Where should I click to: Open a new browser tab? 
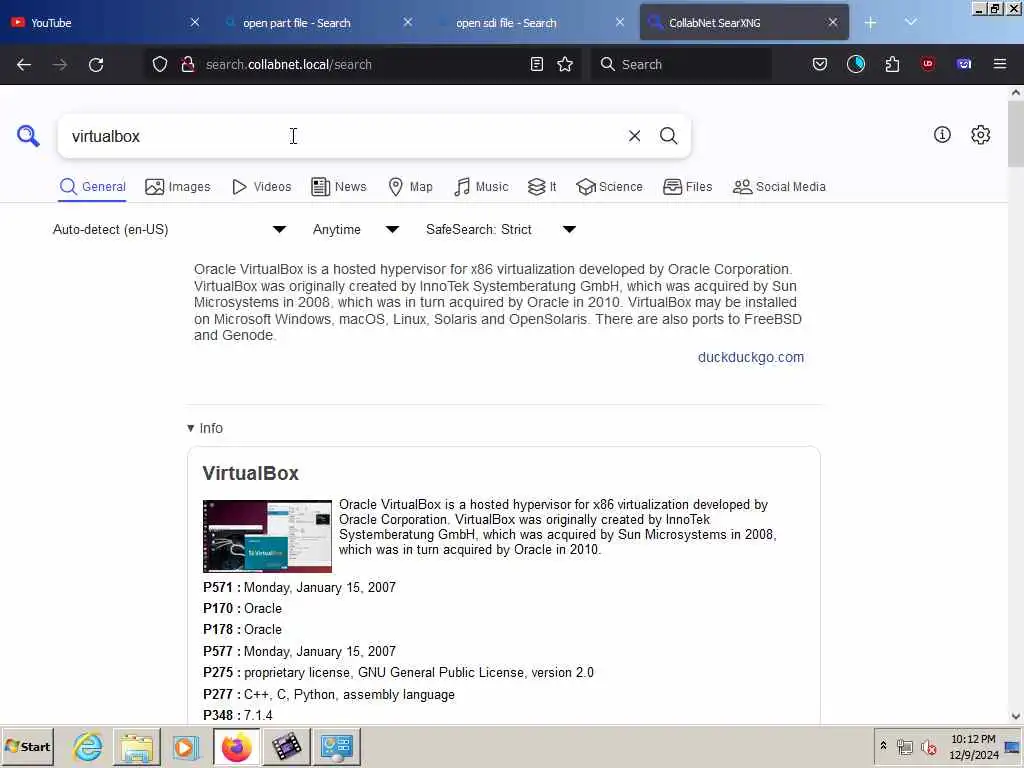(871, 23)
